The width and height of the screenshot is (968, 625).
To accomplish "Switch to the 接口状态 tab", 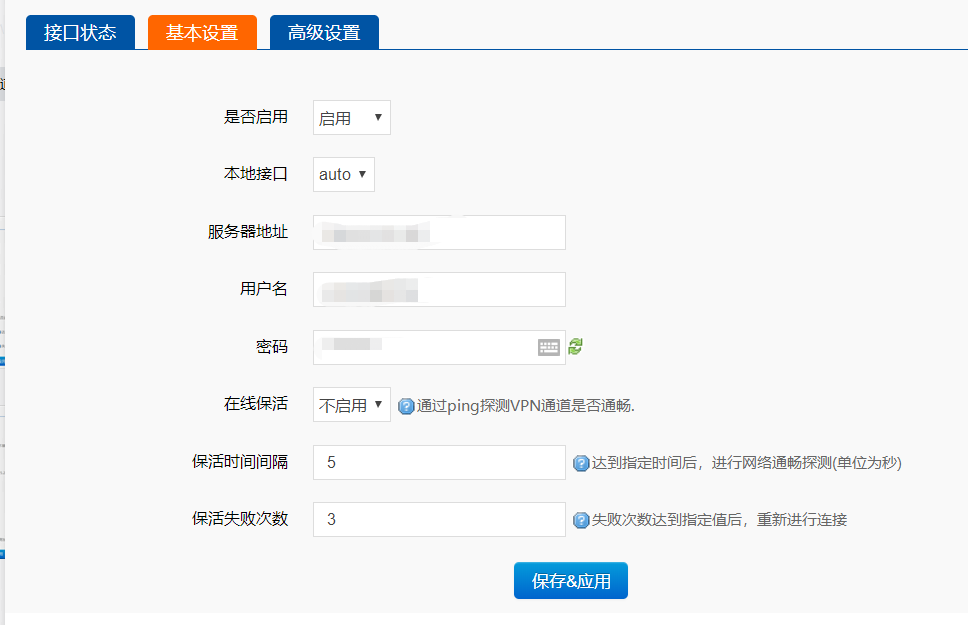I will click(80, 32).
